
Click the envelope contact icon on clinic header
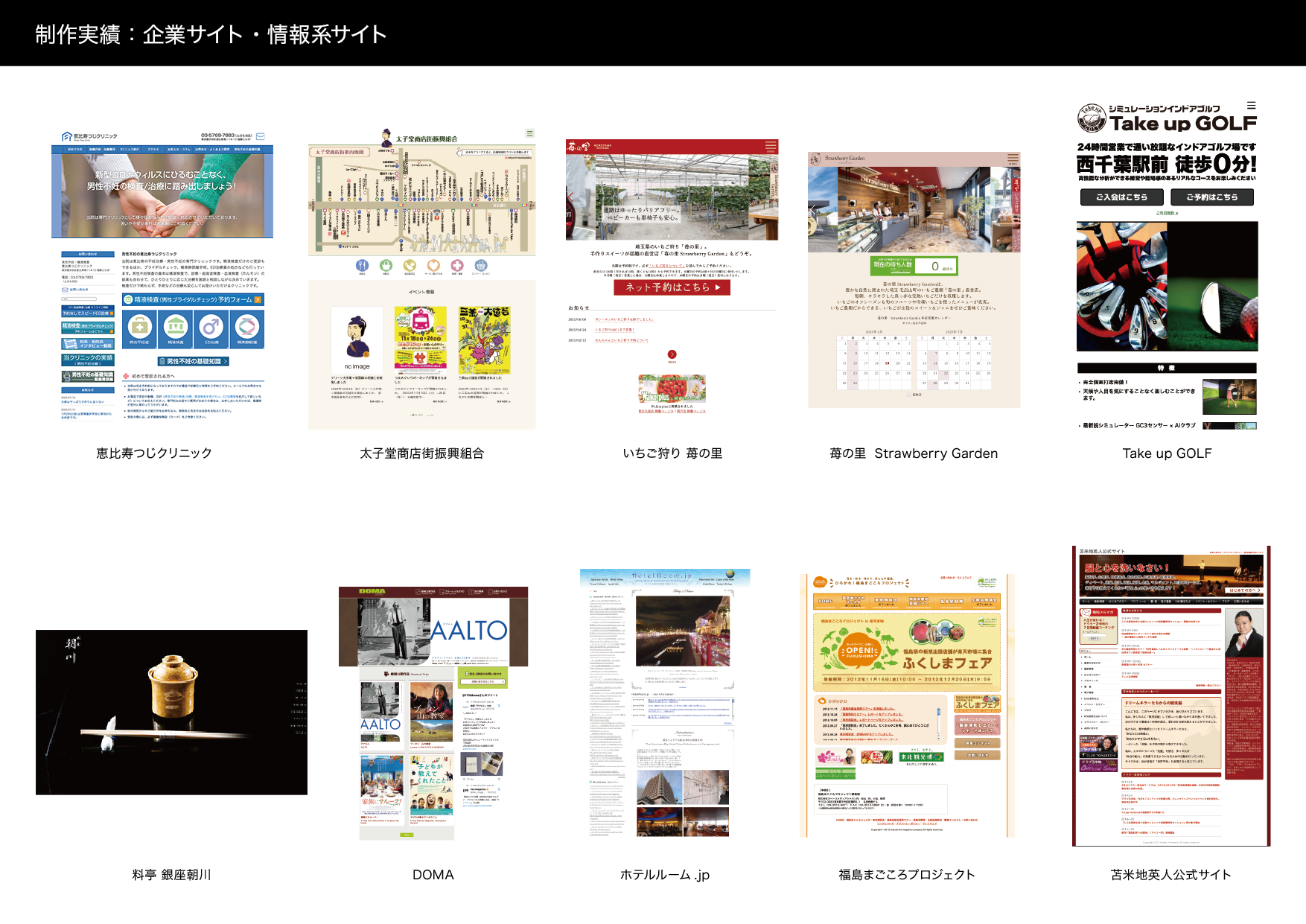260,136
